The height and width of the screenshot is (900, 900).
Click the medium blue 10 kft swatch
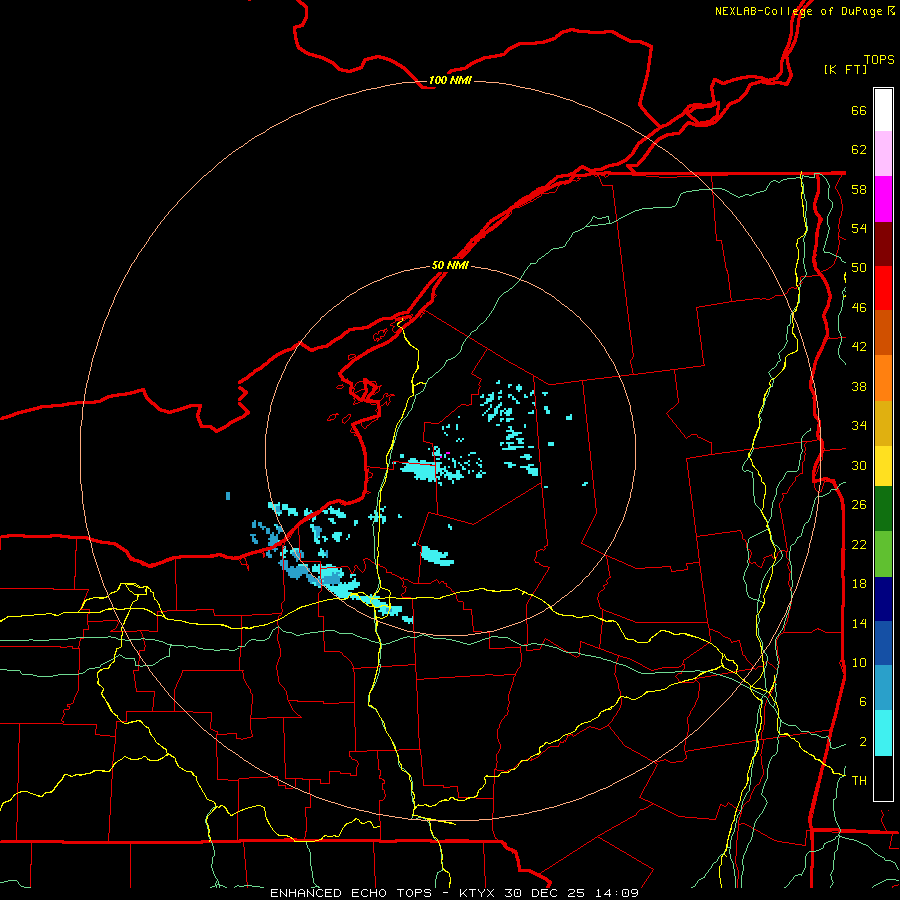pos(883,643)
